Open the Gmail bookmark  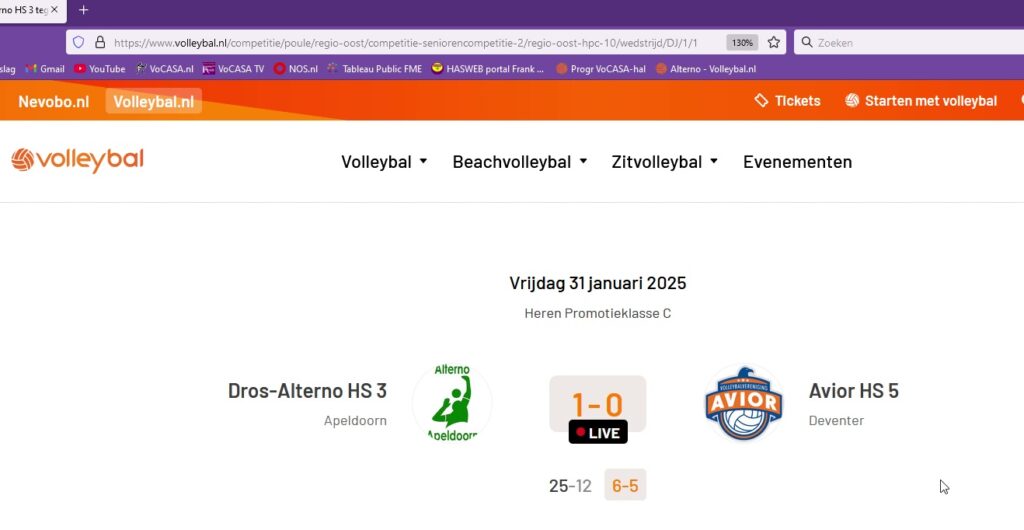[45, 69]
